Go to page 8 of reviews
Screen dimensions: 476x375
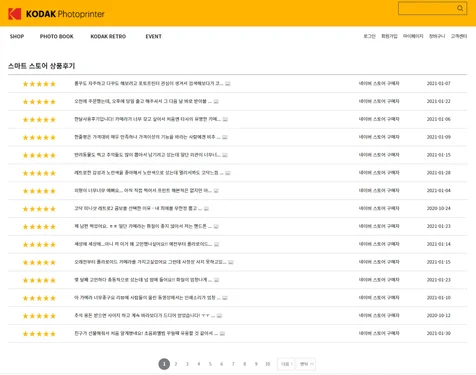point(245,364)
